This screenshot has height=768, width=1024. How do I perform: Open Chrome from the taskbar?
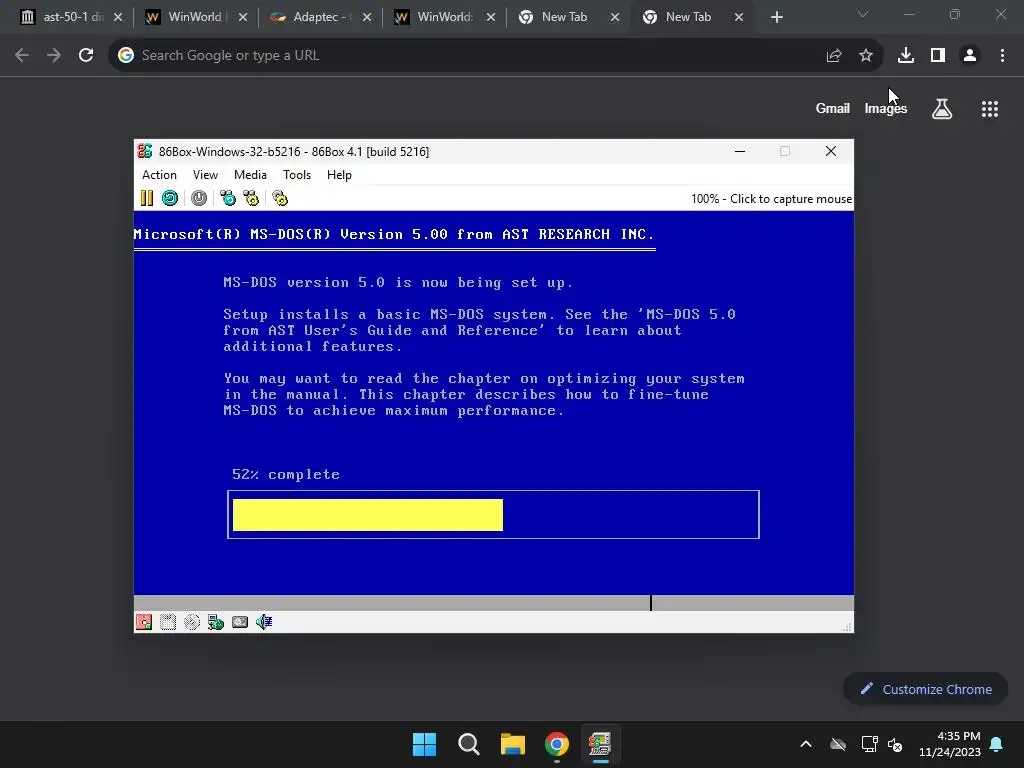[x=557, y=744]
